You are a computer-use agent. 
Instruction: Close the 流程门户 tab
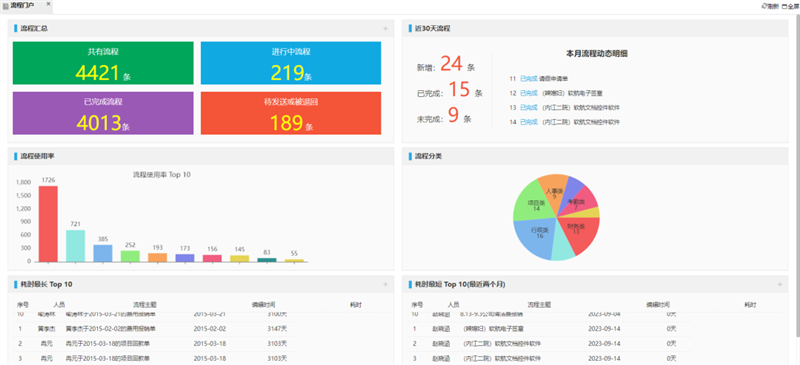(x=48, y=4)
